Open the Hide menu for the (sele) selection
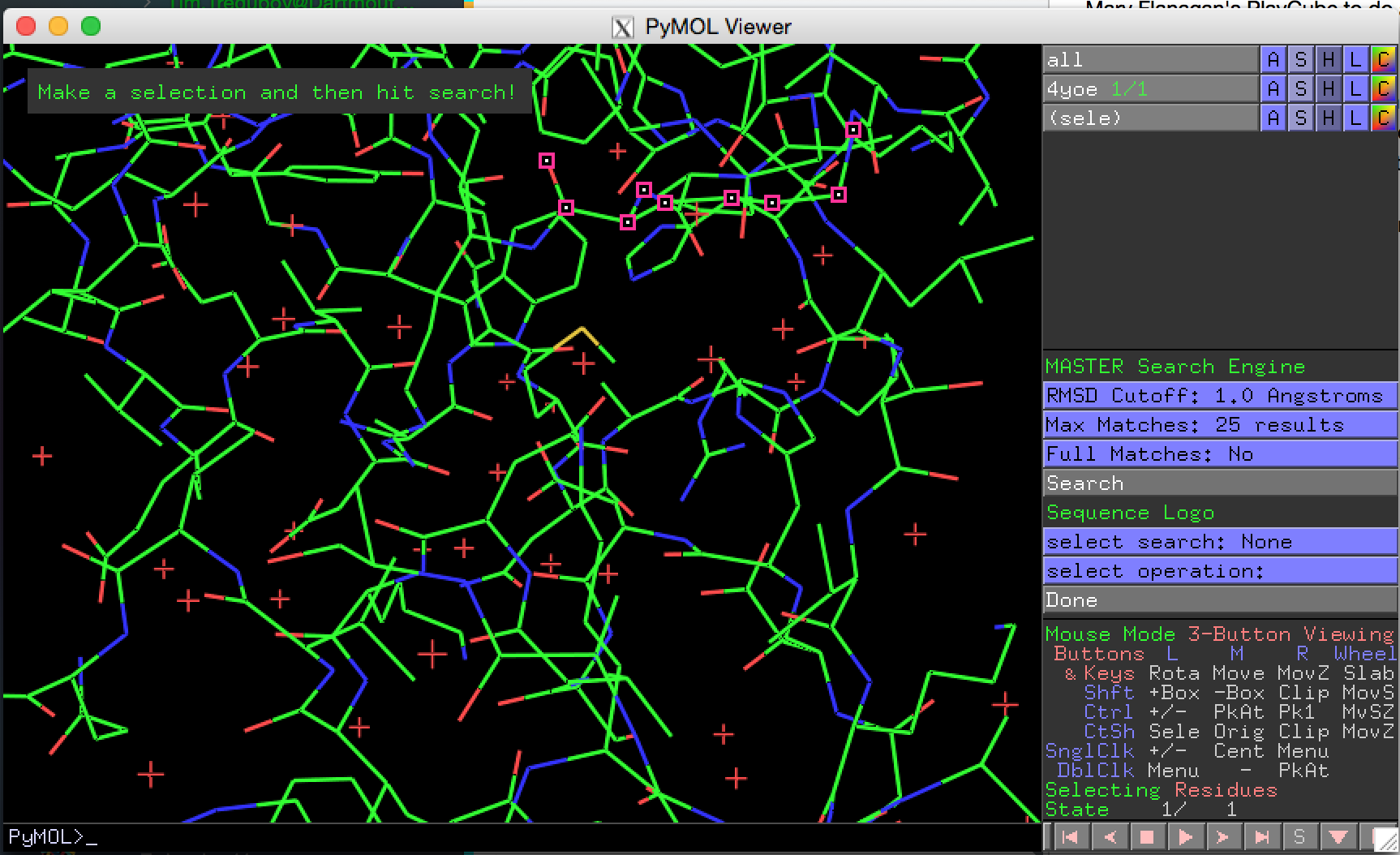The image size is (1400, 855). point(1329,118)
